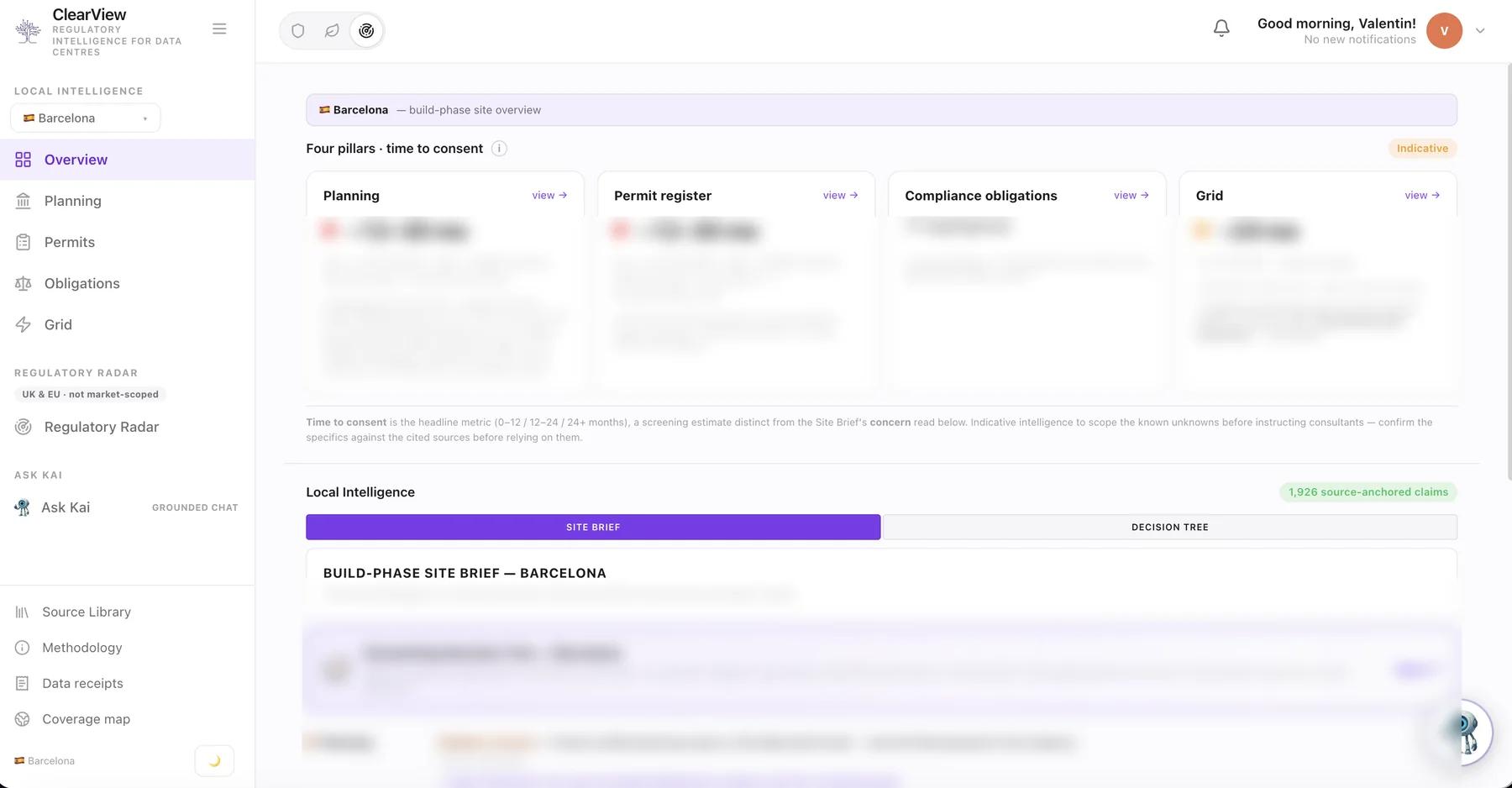This screenshot has height=788, width=1512.
Task: Toggle dark mode moon button
Action: (214, 760)
